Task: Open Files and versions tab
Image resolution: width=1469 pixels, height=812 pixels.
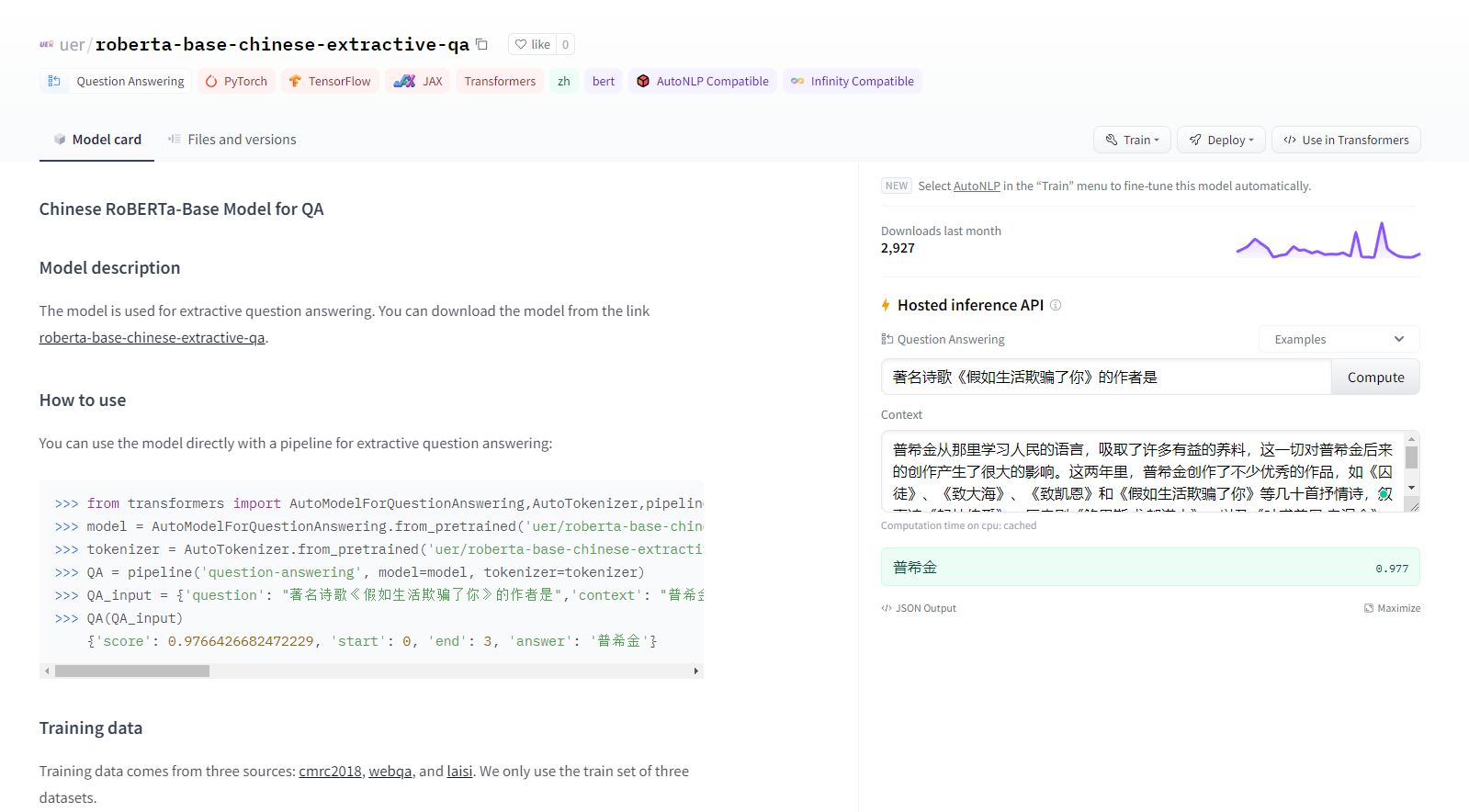Action: point(232,140)
